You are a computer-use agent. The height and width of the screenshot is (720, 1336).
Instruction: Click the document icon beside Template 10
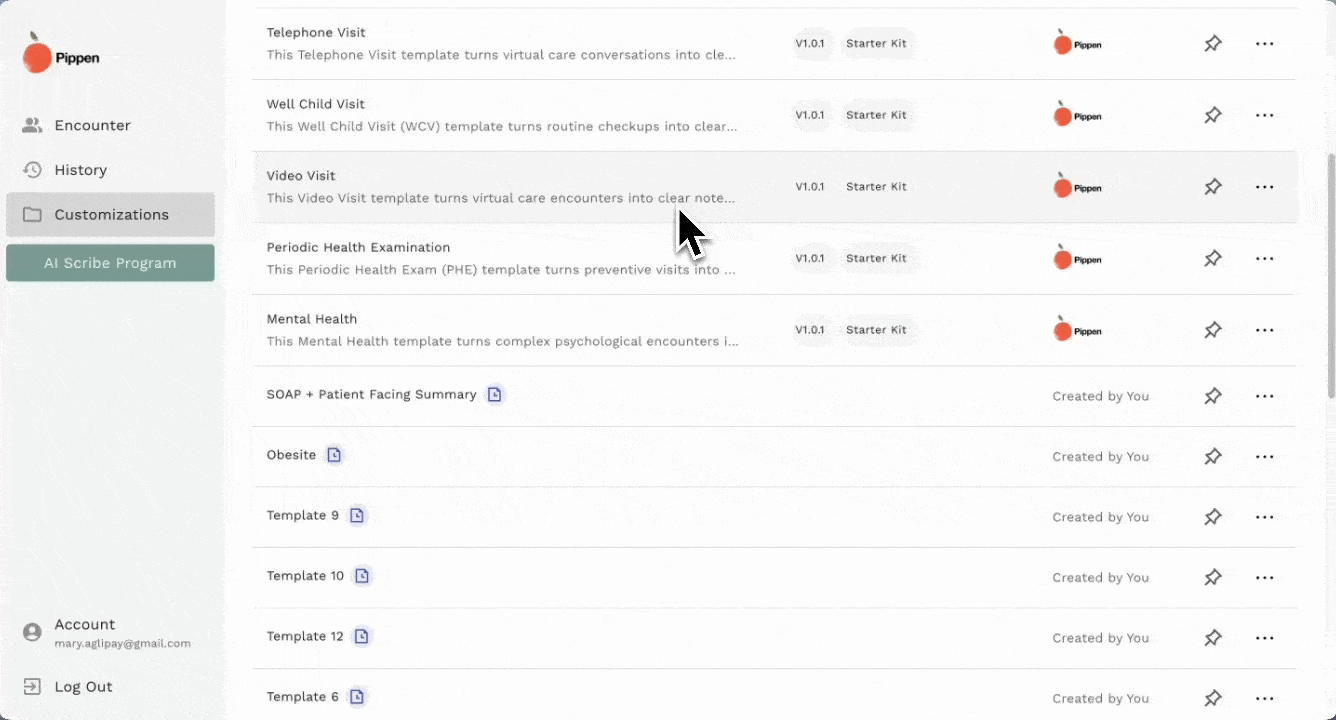coord(362,576)
